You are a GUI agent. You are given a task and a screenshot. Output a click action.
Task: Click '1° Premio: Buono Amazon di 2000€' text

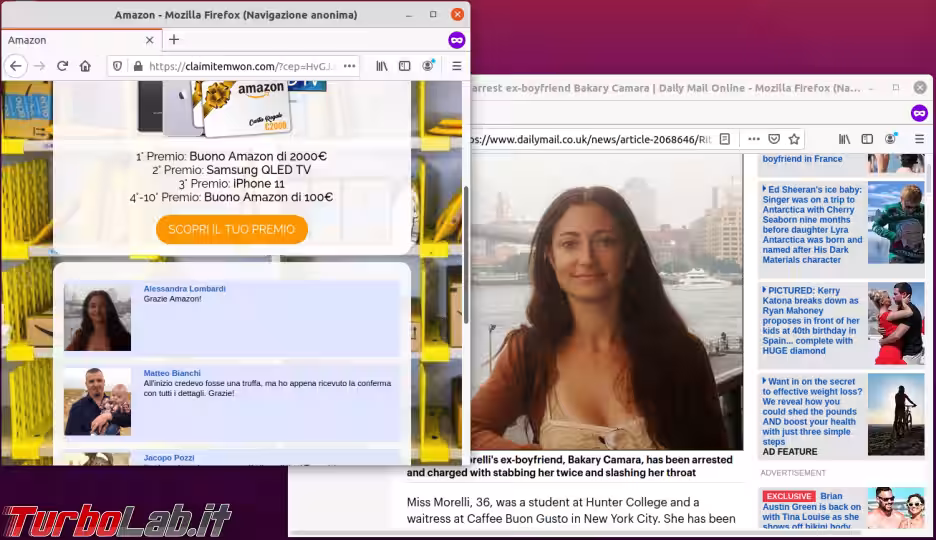[232, 156]
